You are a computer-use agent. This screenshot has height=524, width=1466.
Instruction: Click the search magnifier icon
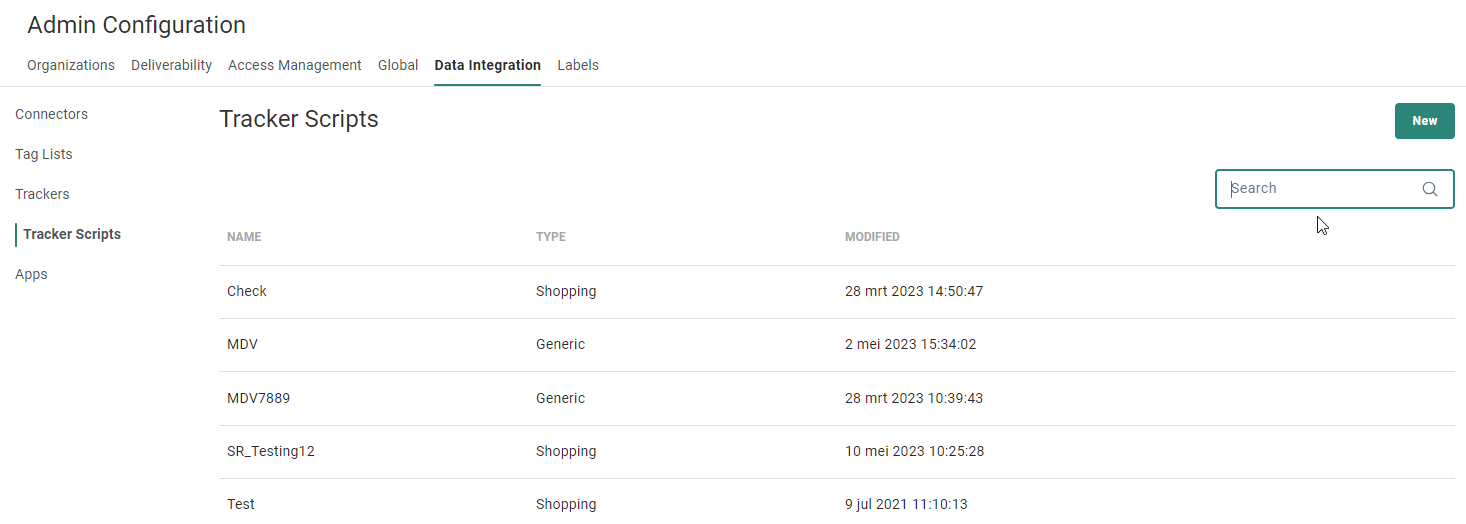point(1429,189)
